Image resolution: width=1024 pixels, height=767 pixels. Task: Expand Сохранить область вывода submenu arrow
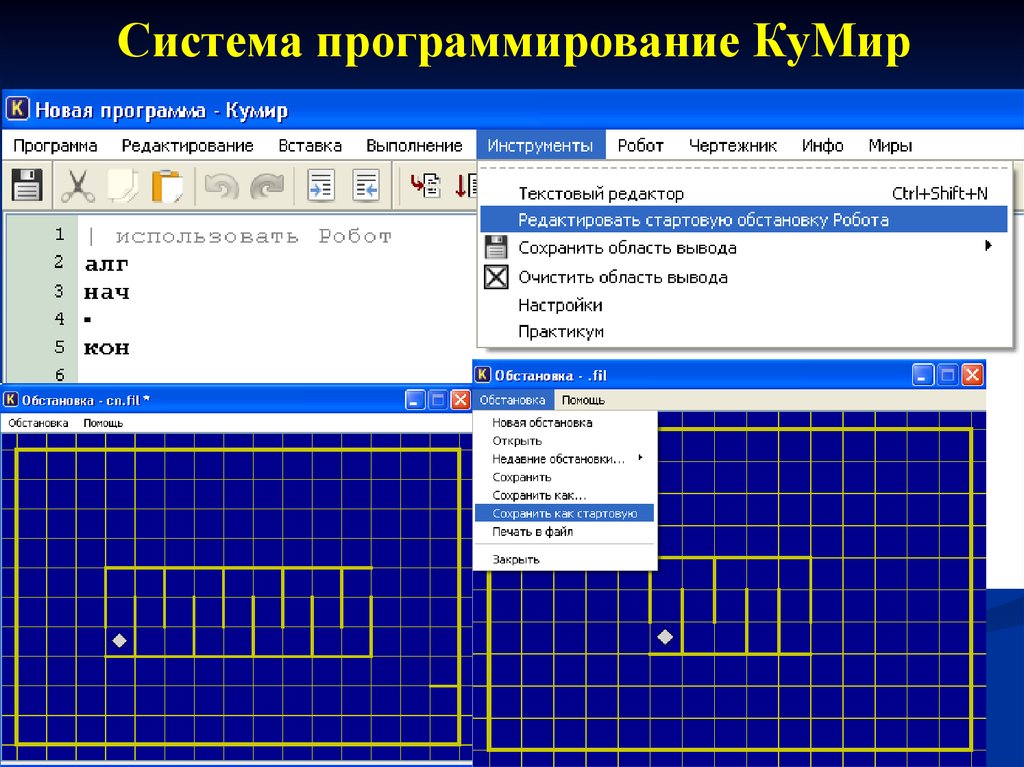click(x=988, y=246)
